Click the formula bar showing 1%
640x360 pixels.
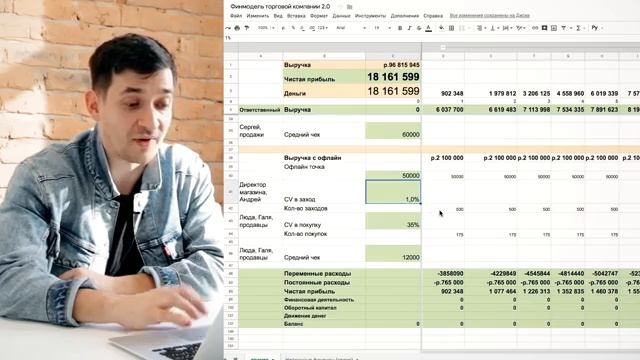[432, 38]
